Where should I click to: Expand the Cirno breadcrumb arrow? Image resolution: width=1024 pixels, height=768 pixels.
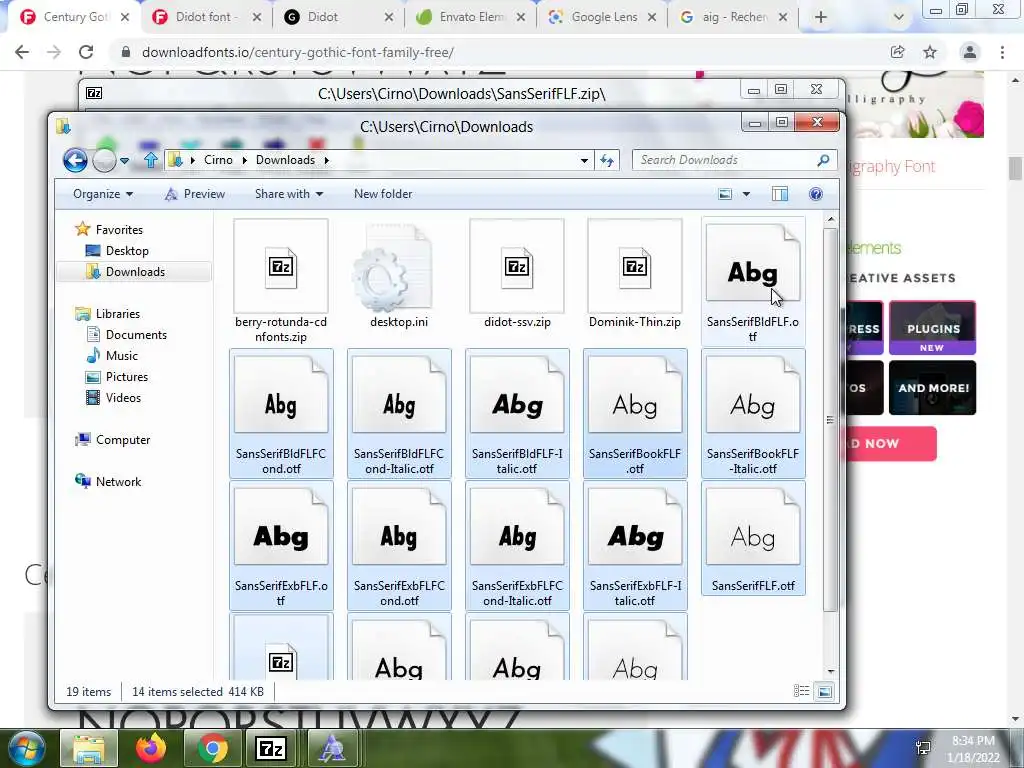244,160
